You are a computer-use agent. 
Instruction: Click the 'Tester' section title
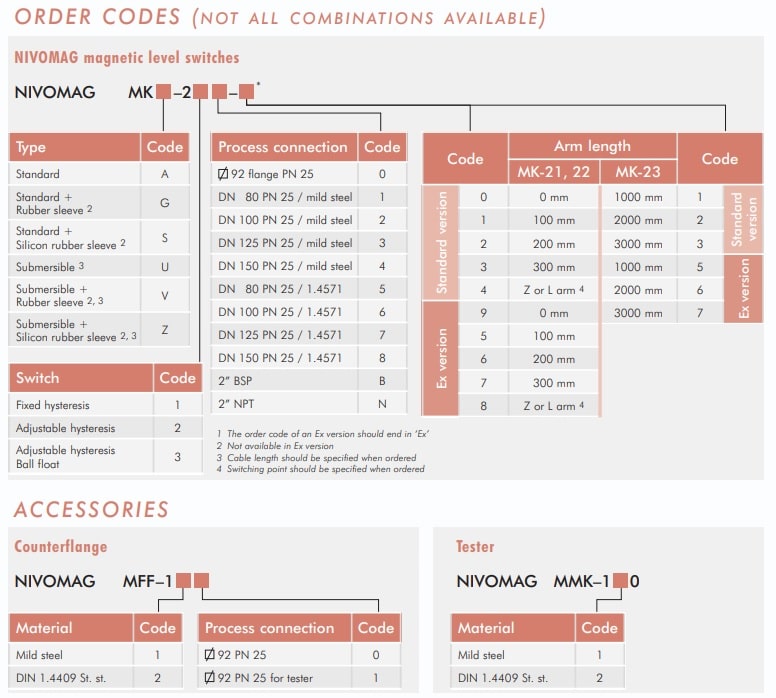tap(475, 547)
